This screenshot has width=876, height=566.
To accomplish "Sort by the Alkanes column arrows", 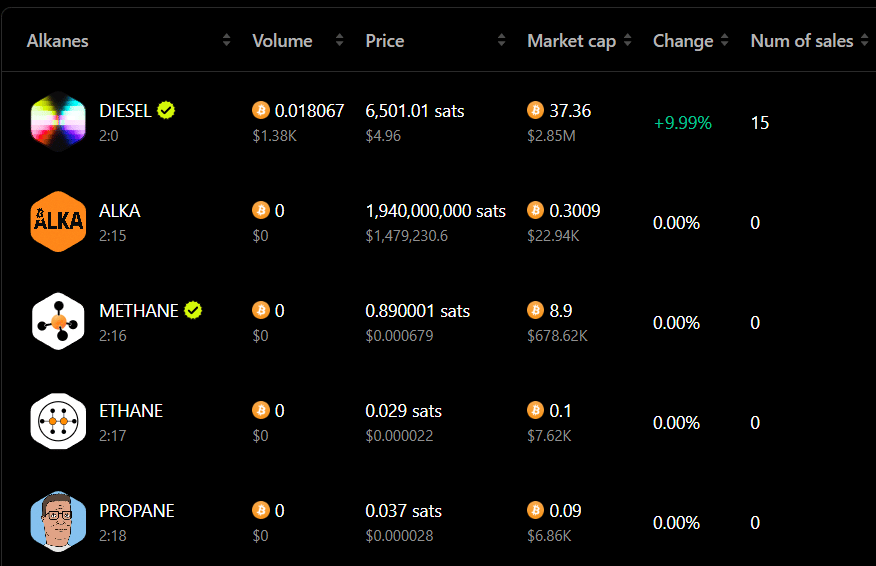I will coord(226,40).
